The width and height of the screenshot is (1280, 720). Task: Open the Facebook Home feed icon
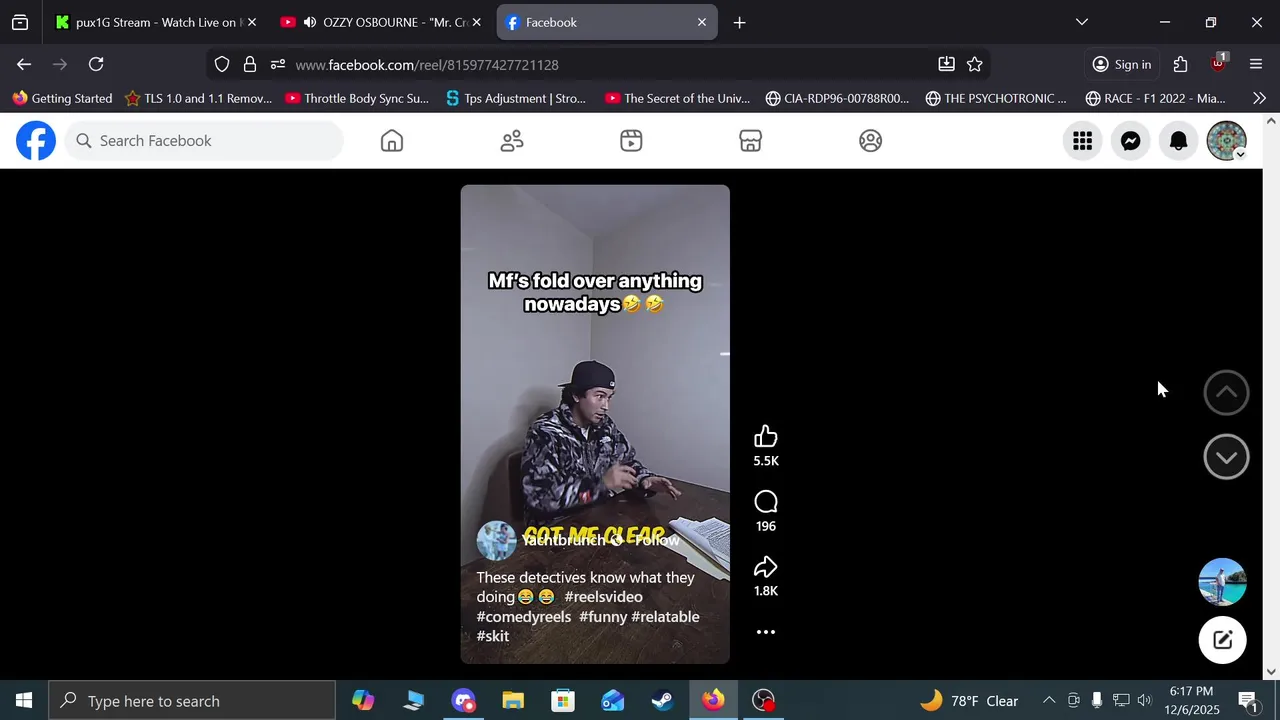click(x=392, y=141)
